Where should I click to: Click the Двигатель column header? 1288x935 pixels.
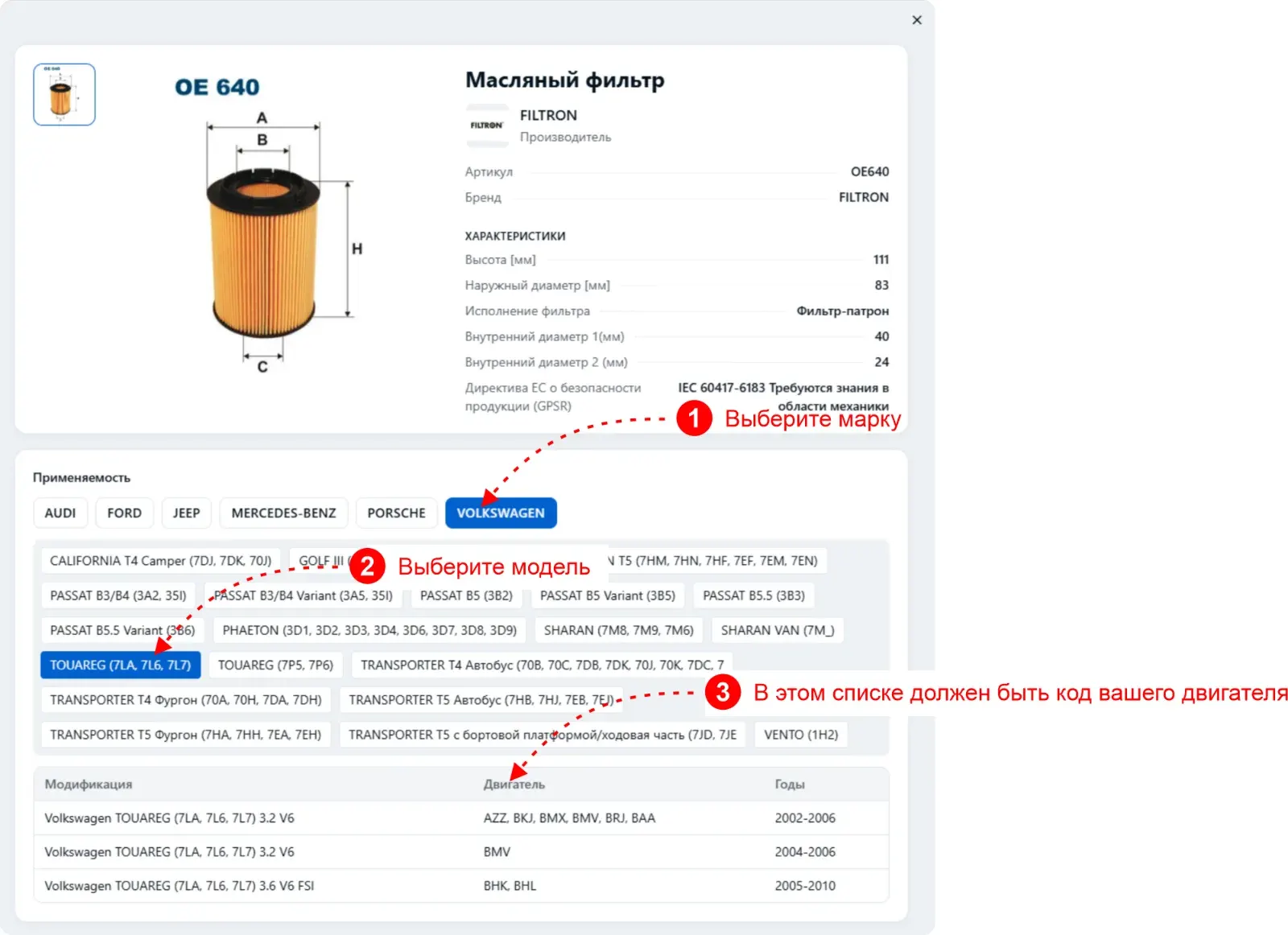[514, 785]
